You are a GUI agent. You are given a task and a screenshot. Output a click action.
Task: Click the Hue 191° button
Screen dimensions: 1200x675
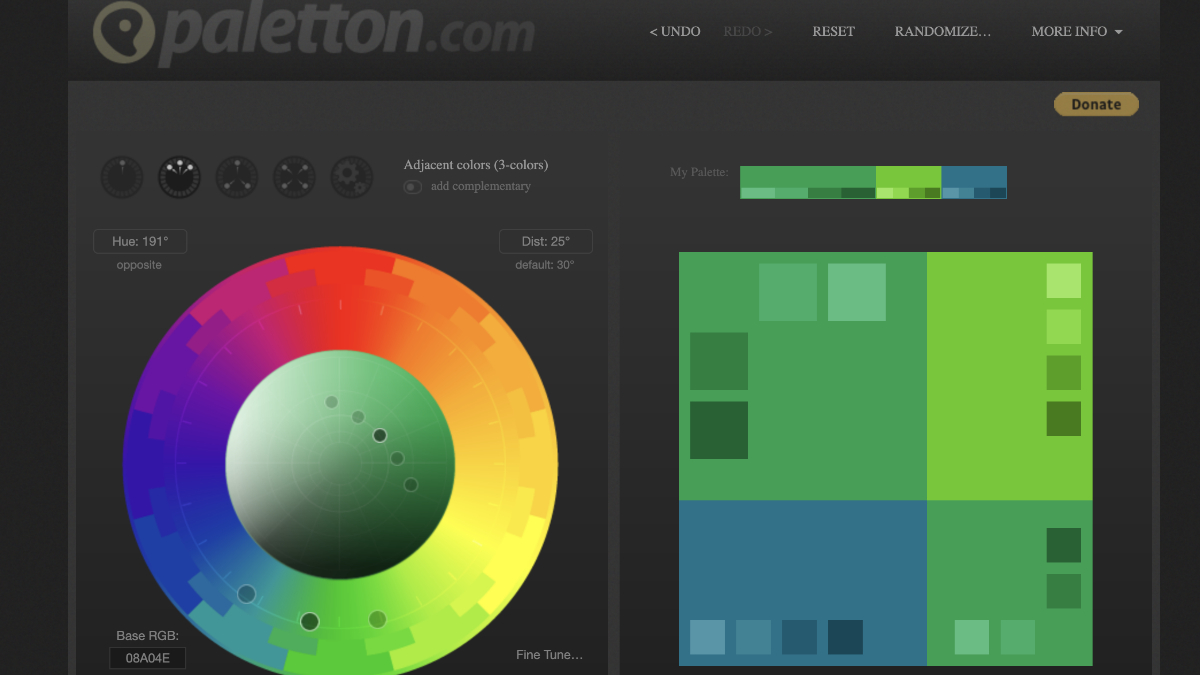coord(140,241)
